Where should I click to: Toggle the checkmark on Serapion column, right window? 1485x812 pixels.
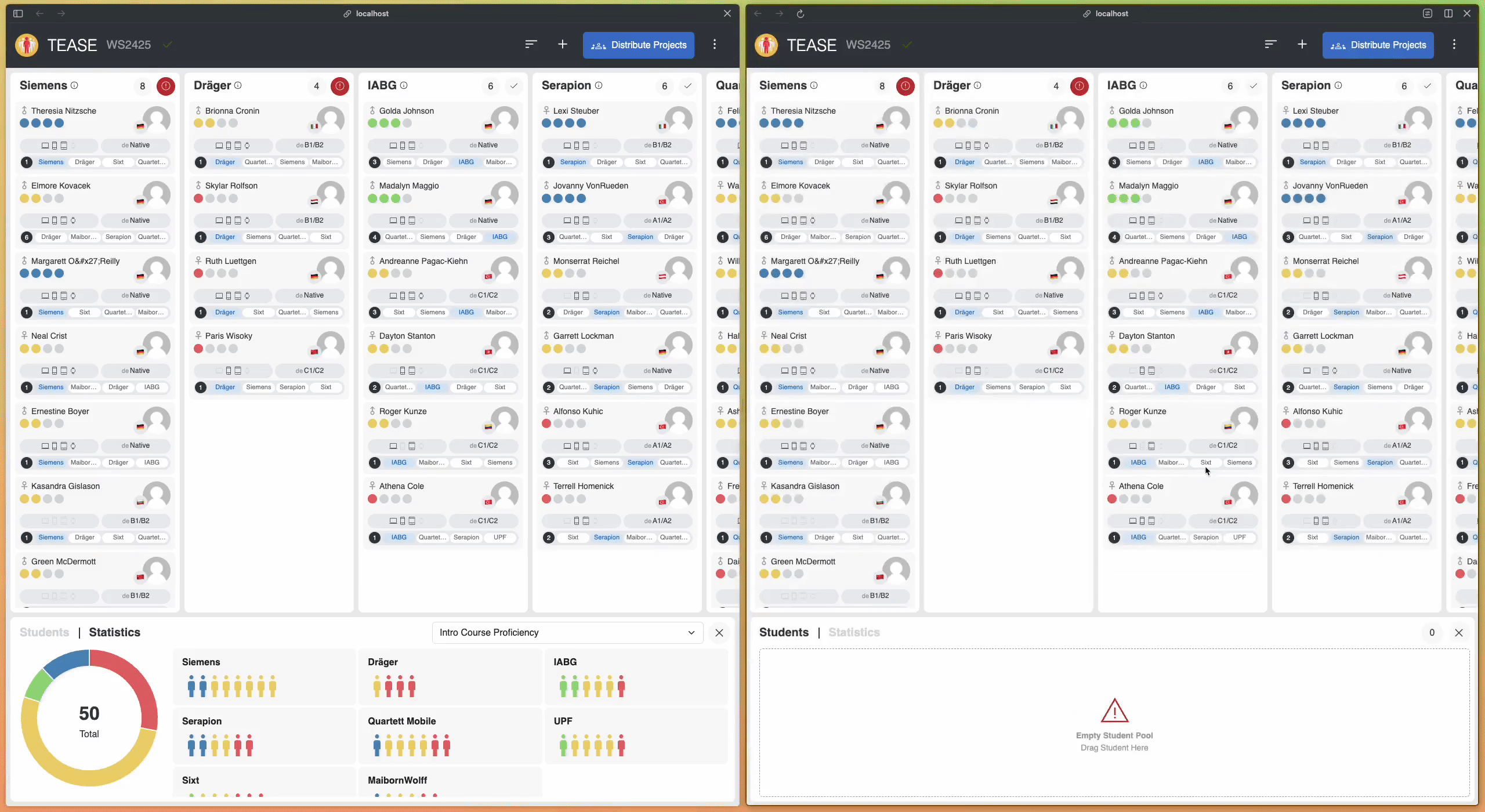pyautogui.click(x=1427, y=86)
